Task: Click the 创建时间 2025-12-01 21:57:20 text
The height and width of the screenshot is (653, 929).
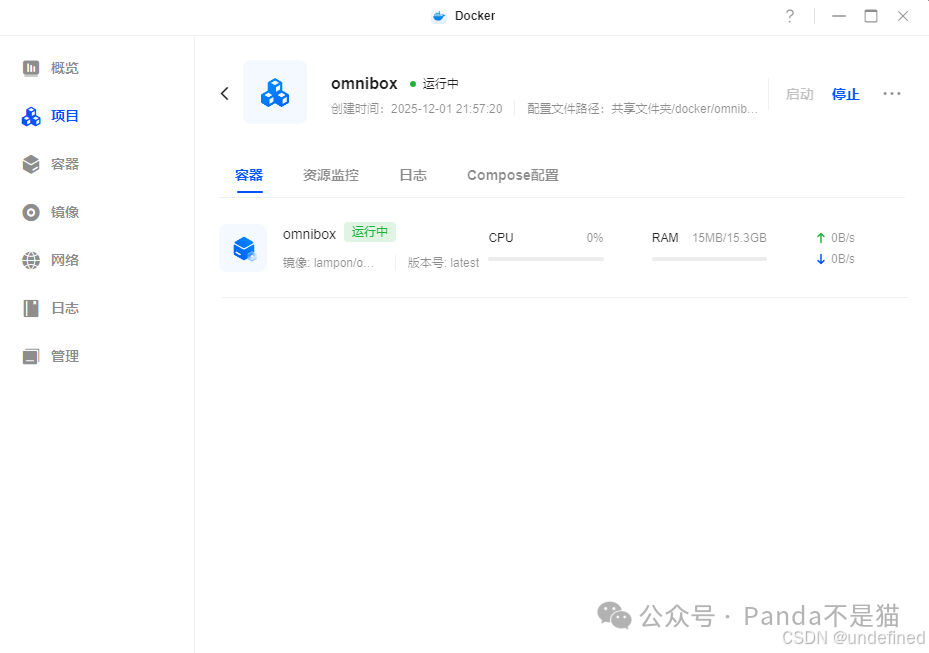Action: click(x=417, y=109)
